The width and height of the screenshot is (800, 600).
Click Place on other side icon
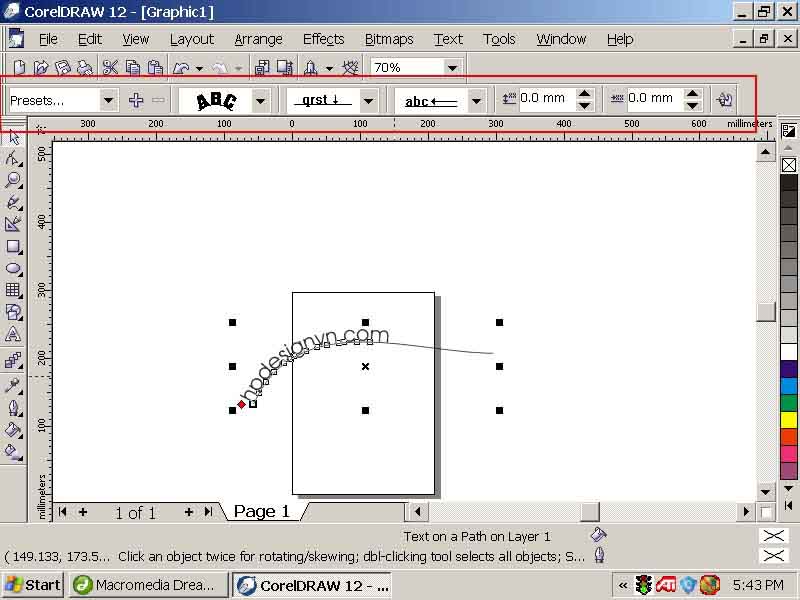click(x=724, y=99)
